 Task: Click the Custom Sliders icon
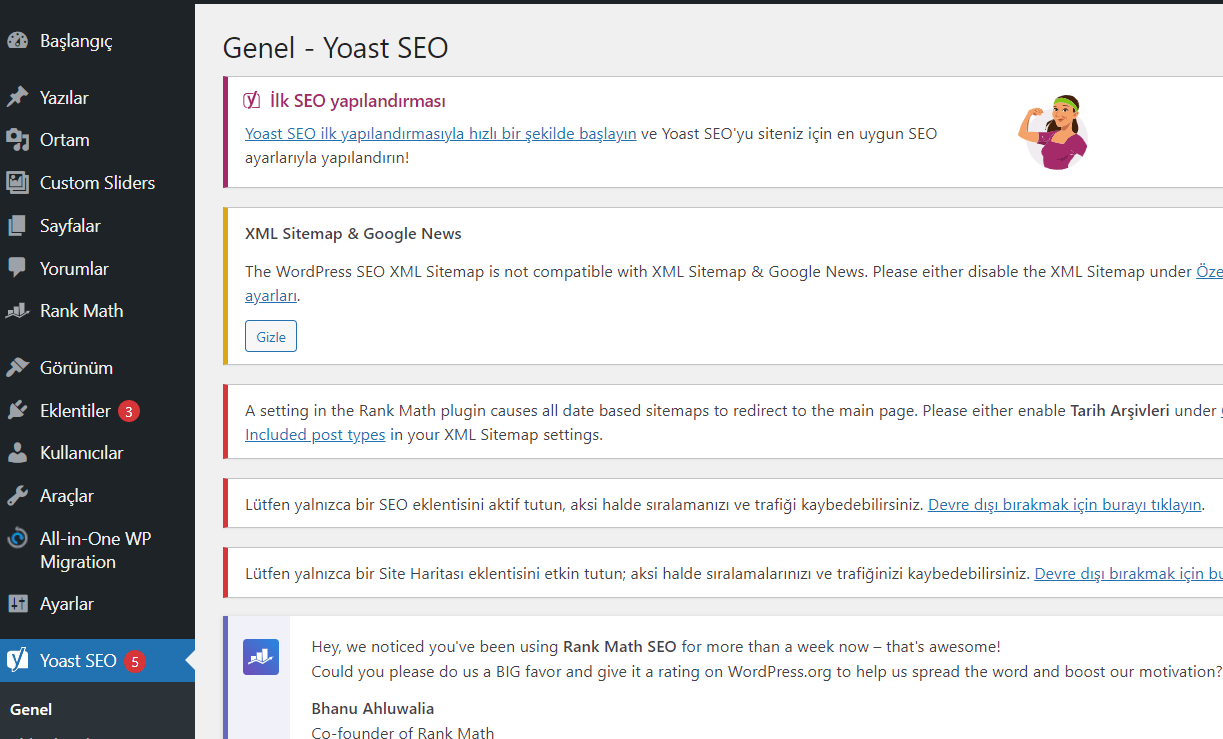coord(17,183)
